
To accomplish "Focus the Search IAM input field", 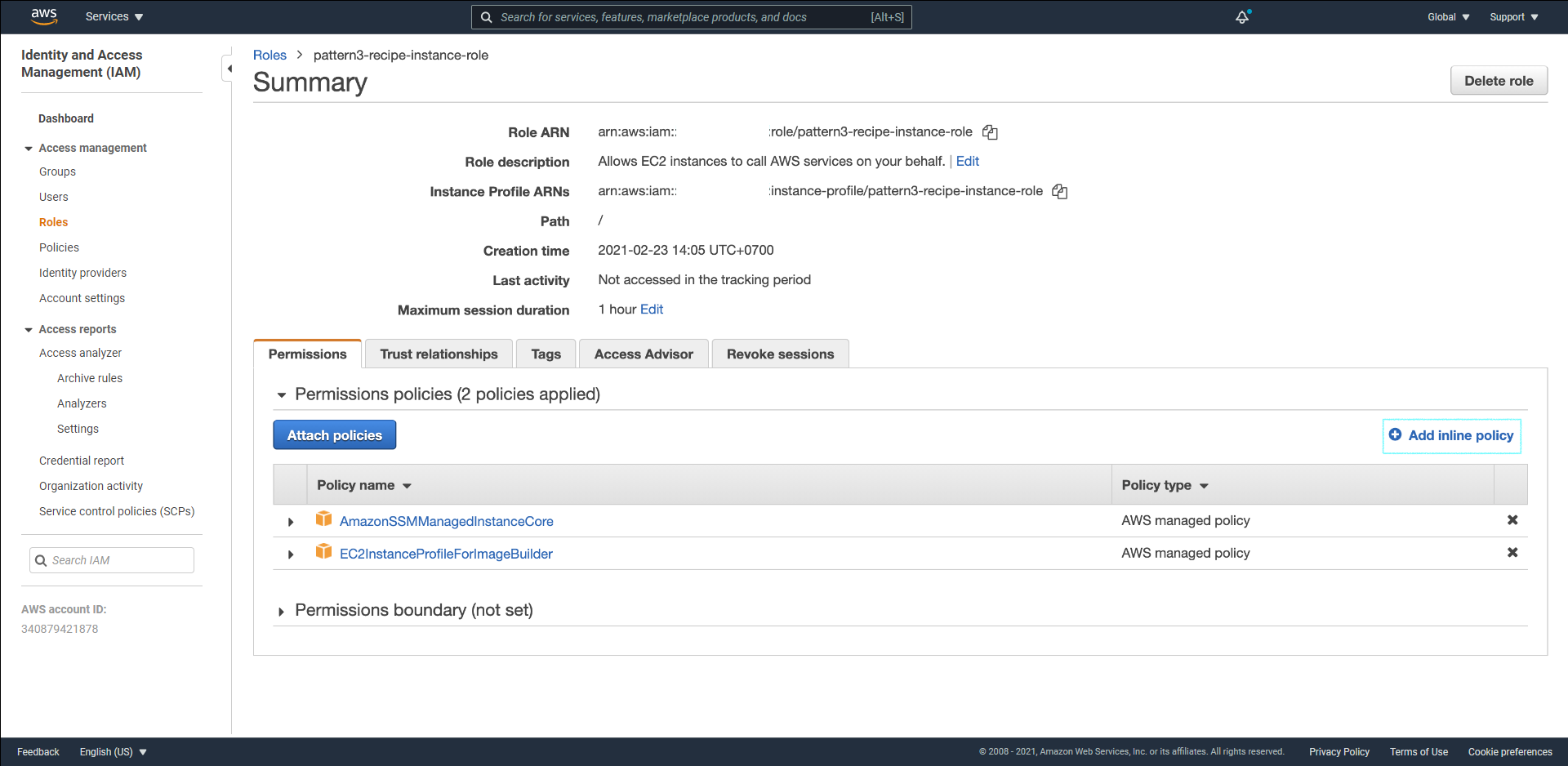I will pos(112,560).
